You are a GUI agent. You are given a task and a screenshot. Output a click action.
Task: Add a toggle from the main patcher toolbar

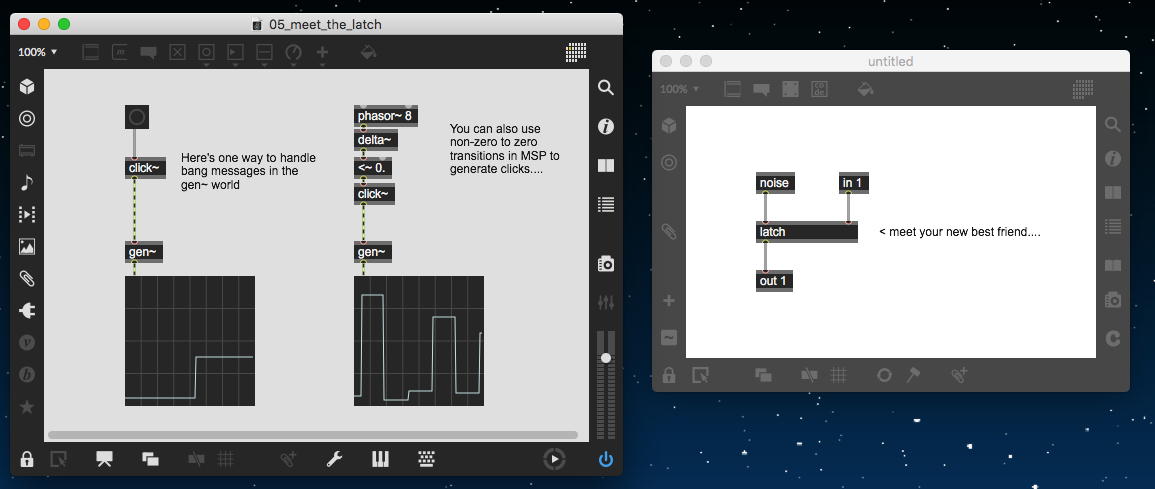tap(177, 52)
